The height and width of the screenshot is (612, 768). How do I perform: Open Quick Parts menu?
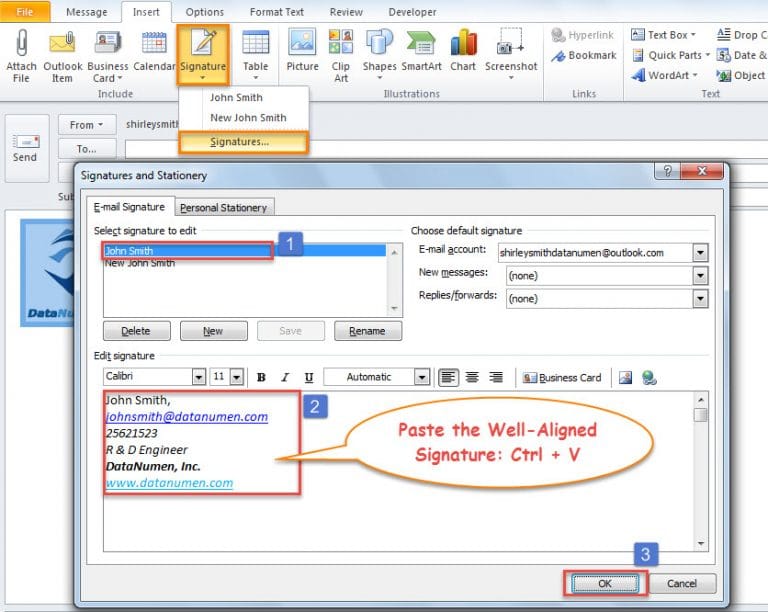(x=671, y=55)
